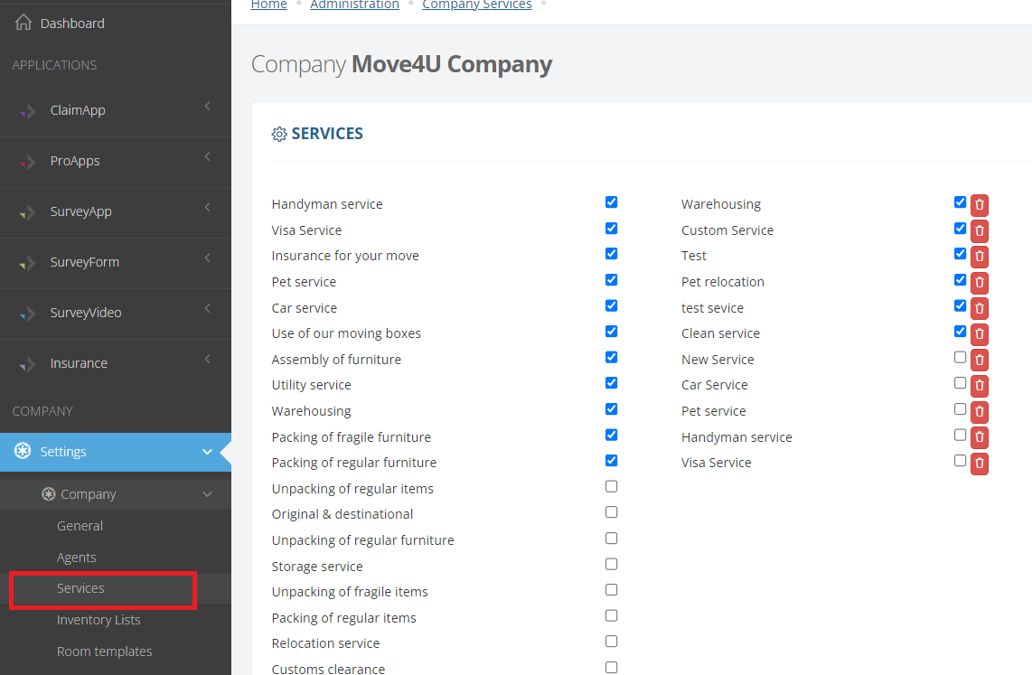Delete the Clean service via trash icon
The height and width of the screenshot is (675, 1032).
click(979, 334)
